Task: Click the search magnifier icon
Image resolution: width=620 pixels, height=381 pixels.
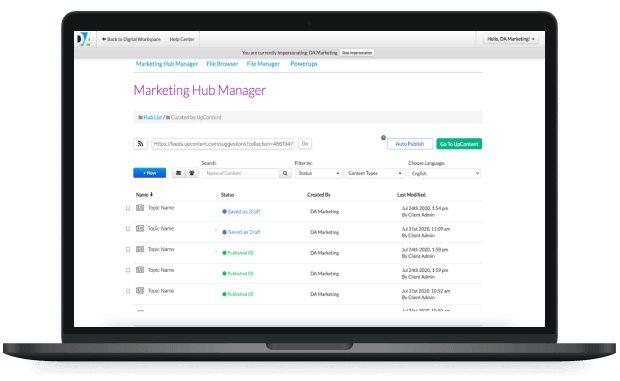Action: (x=285, y=173)
